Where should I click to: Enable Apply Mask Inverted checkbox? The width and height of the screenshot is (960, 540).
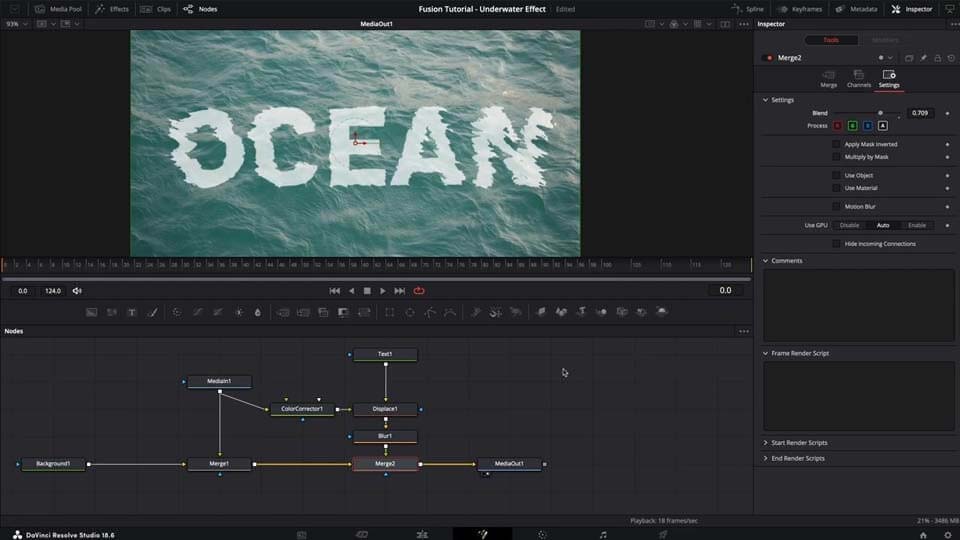pyautogui.click(x=836, y=144)
